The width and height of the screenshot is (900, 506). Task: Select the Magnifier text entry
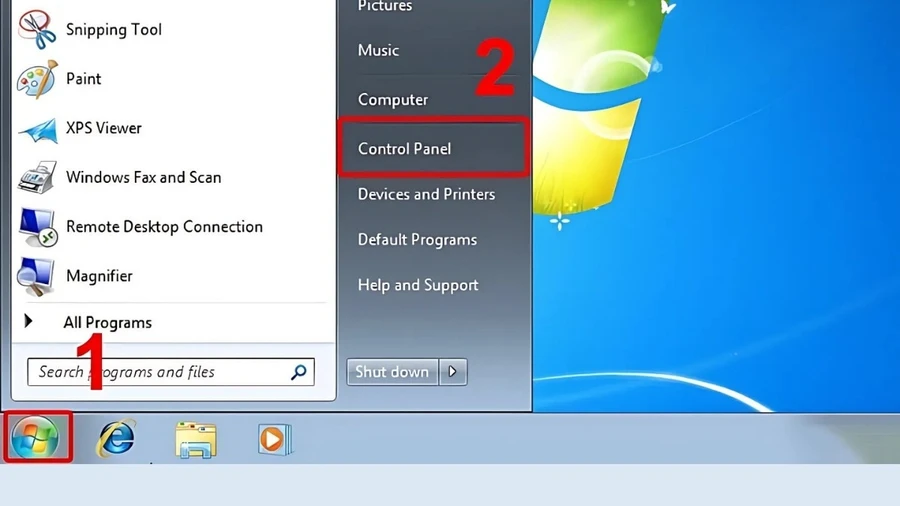(x=99, y=276)
